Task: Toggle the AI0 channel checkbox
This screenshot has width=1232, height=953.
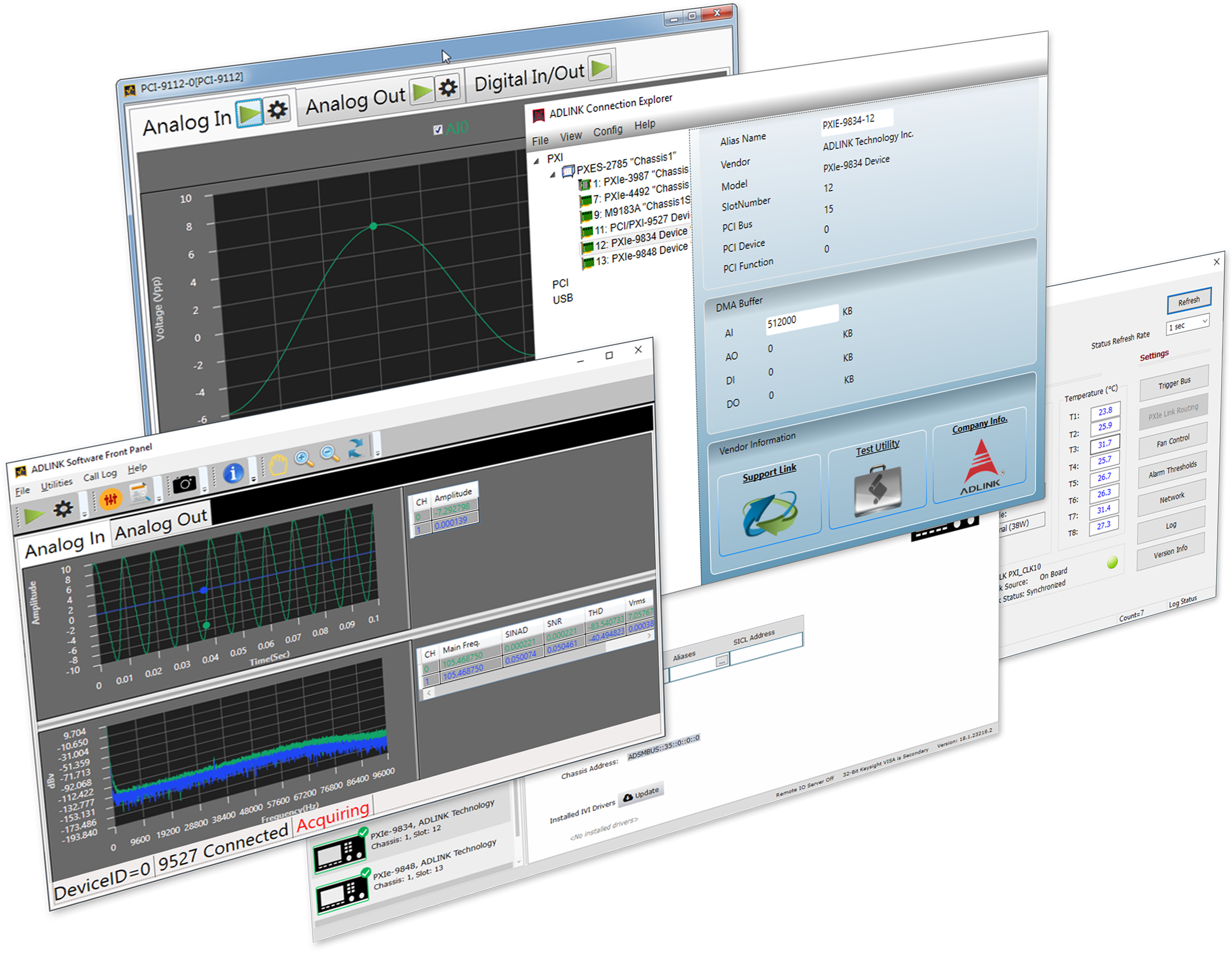Action: point(438,129)
